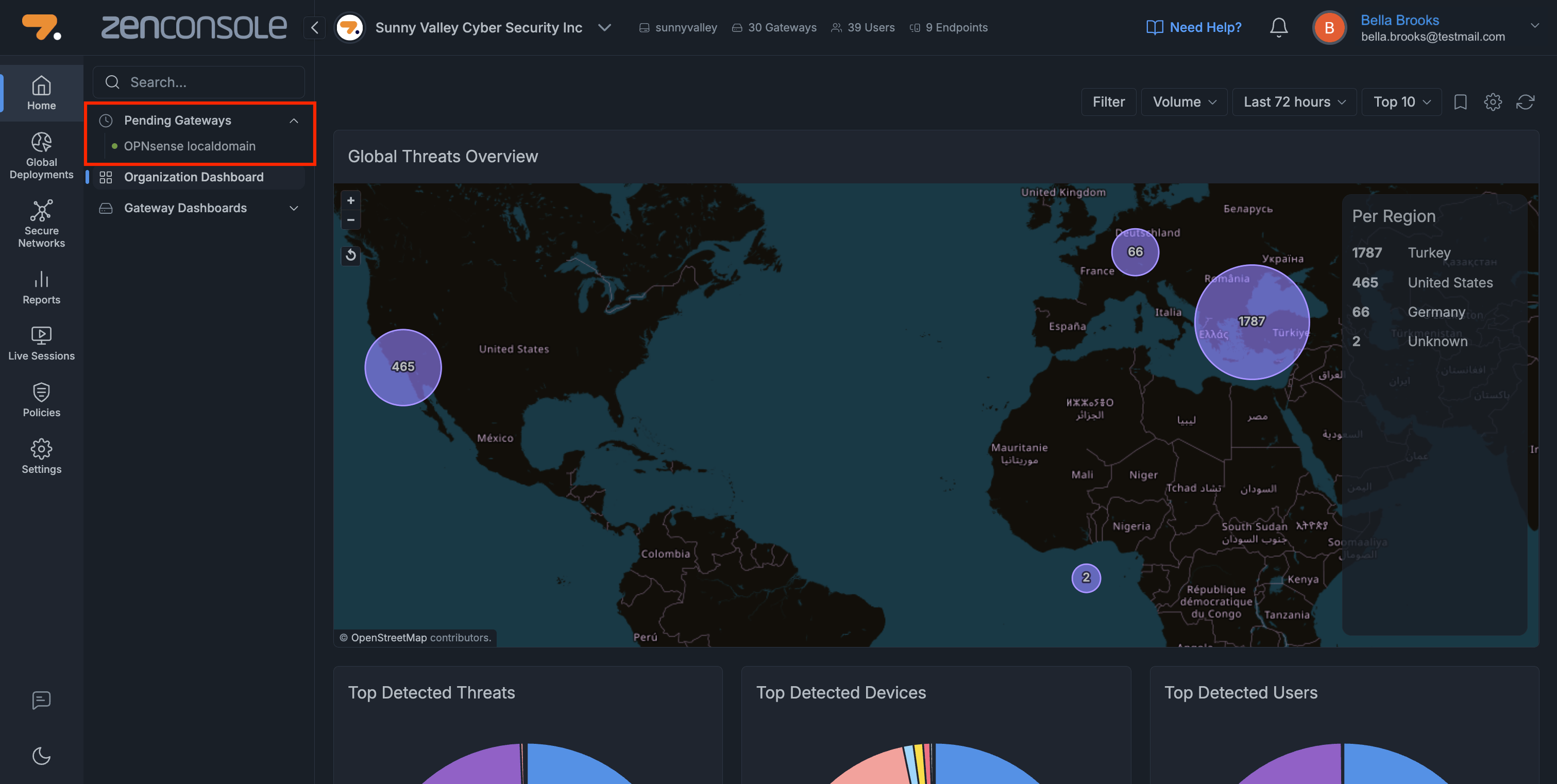
Task: Collapse the Pending Gateways section
Action: coord(294,121)
